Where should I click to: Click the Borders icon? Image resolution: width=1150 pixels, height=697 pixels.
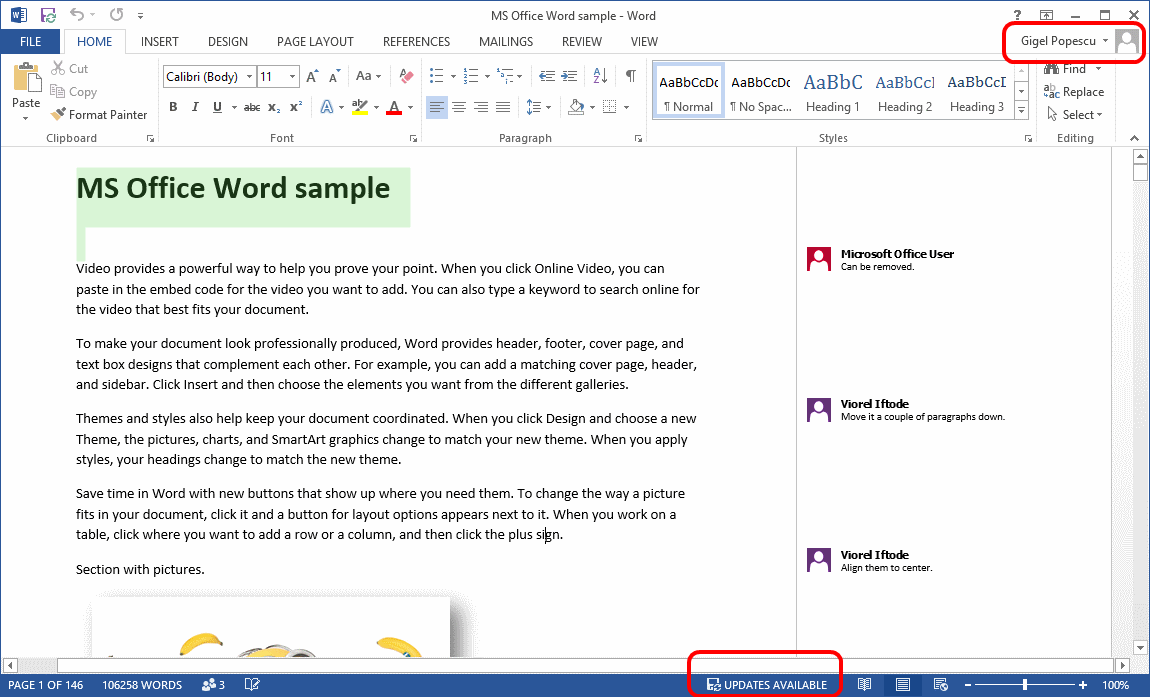pyautogui.click(x=609, y=107)
